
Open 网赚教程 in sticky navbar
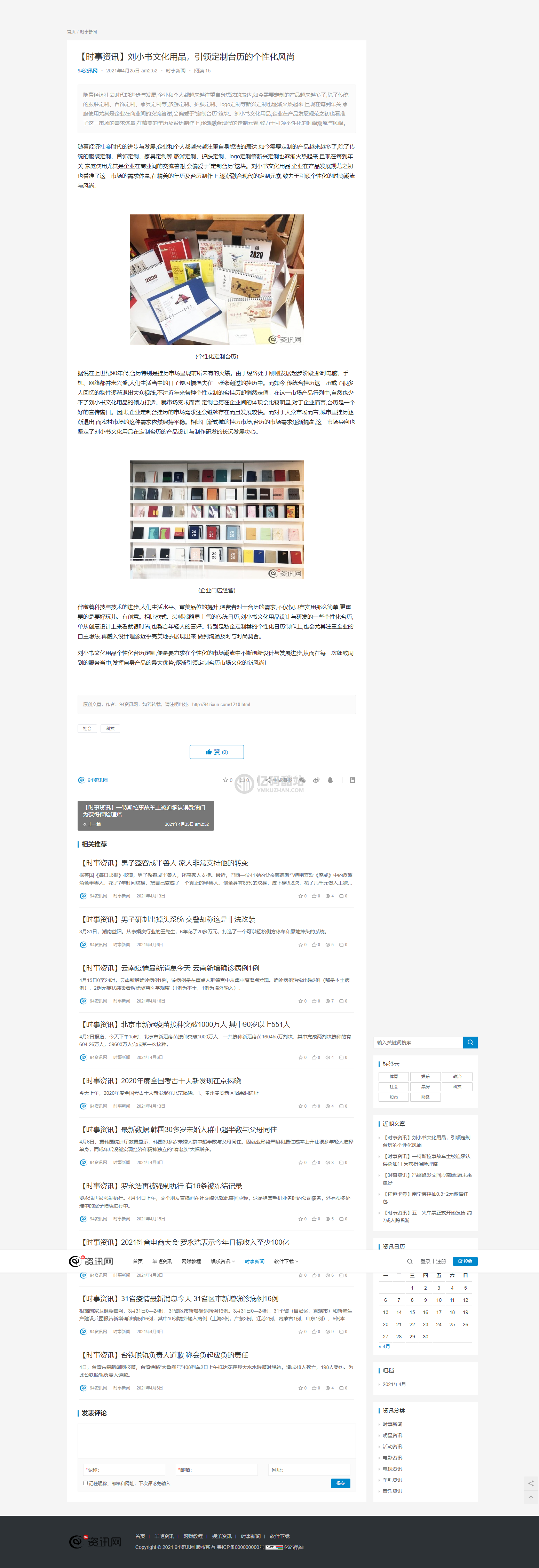coord(191,1261)
